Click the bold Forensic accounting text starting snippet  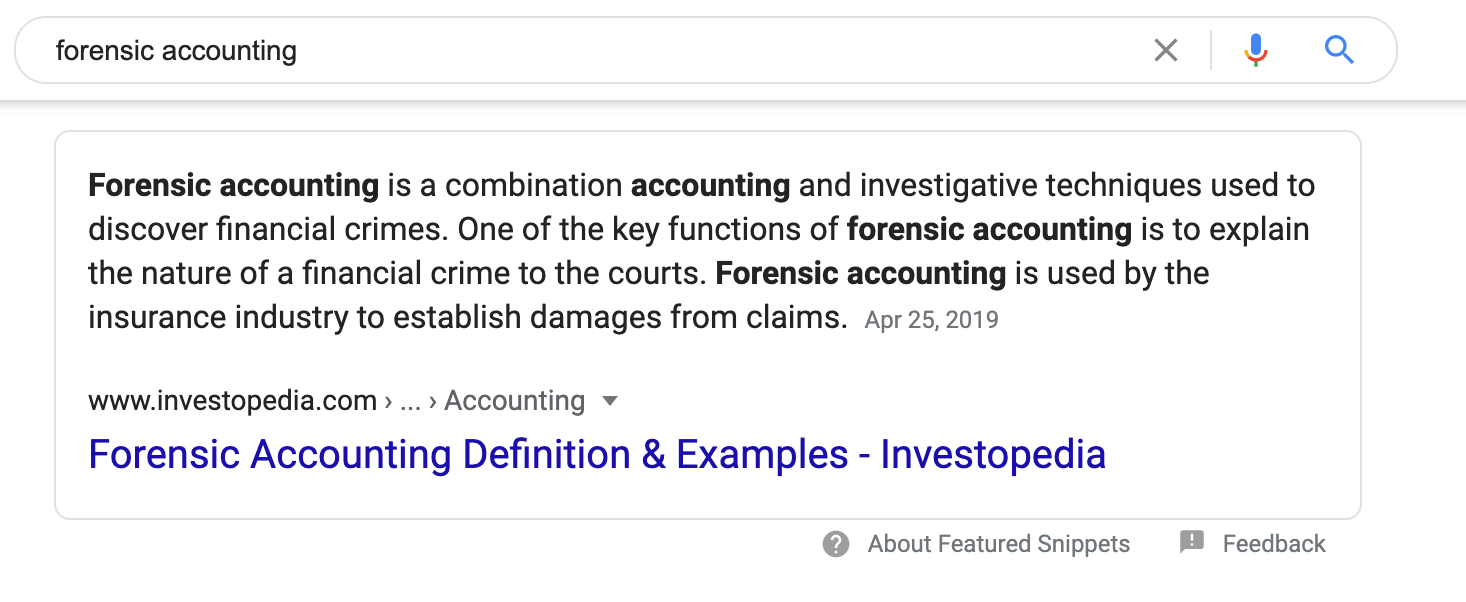coord(234,186)
